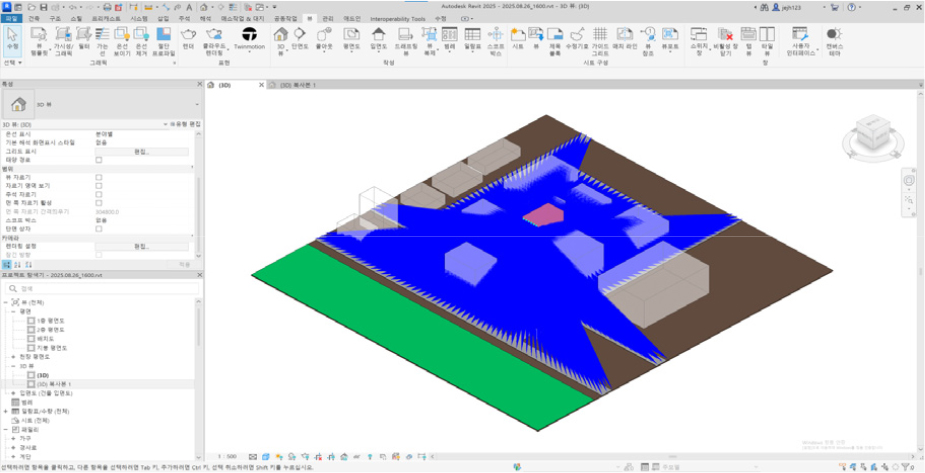Click the Callout (콜아웃) tool
Image resolution: width=925 pixels, height=473 pixels.
pyautogui.click(x=324, y=38)
